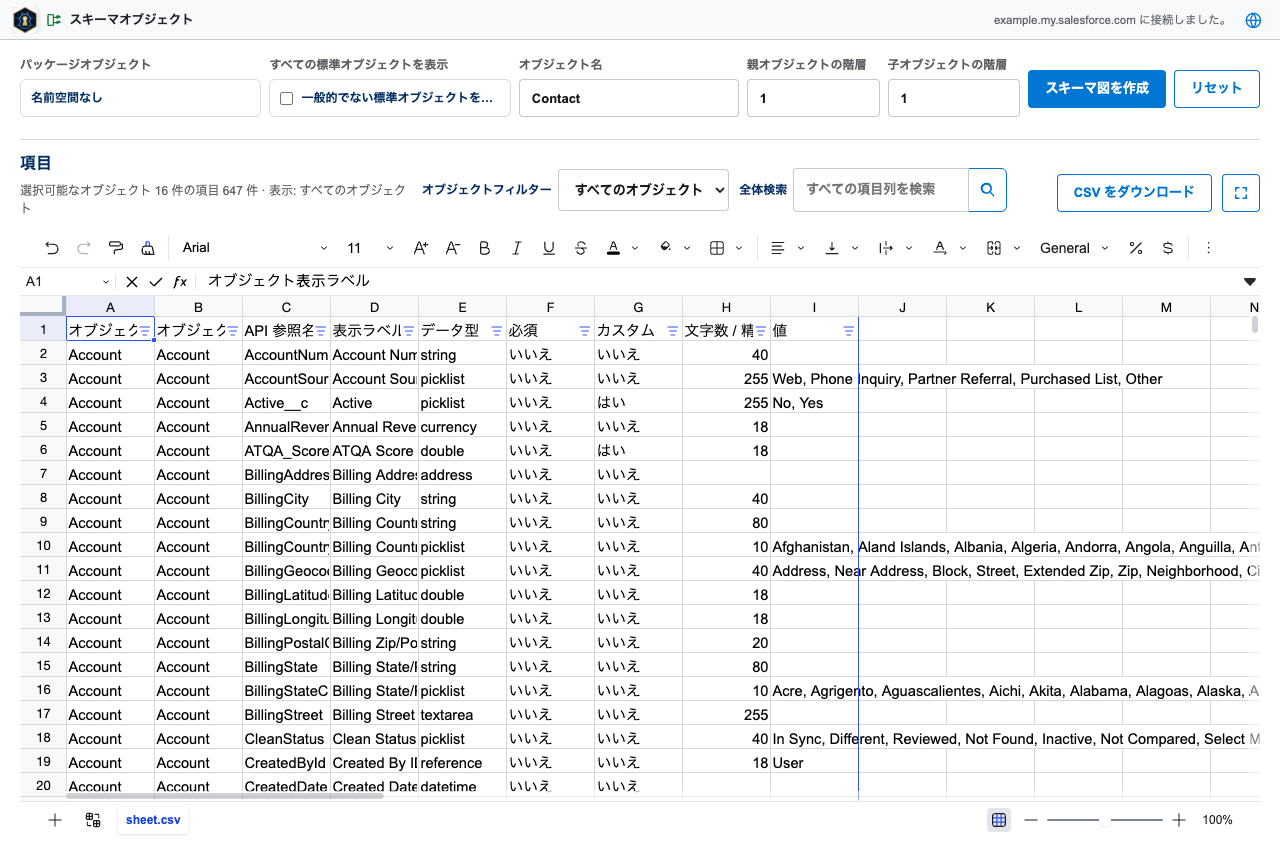1280x858 pixels.
Task: Increase font size with A+ icon
Action: click(x=420, y=248)
